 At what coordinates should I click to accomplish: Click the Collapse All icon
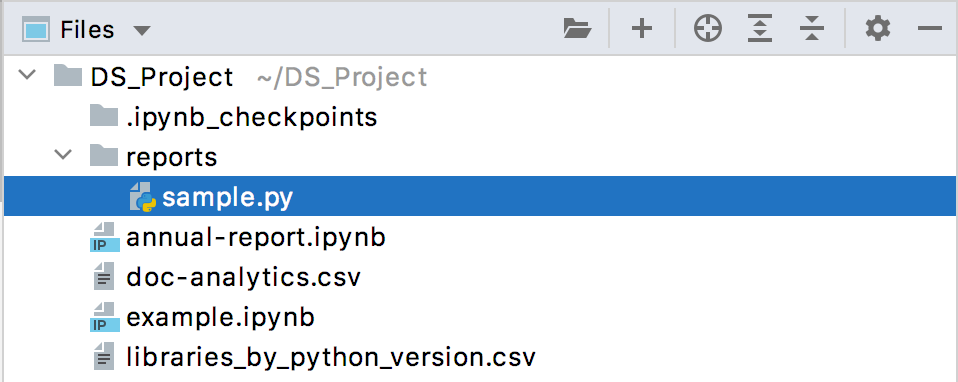click(811, 29)
